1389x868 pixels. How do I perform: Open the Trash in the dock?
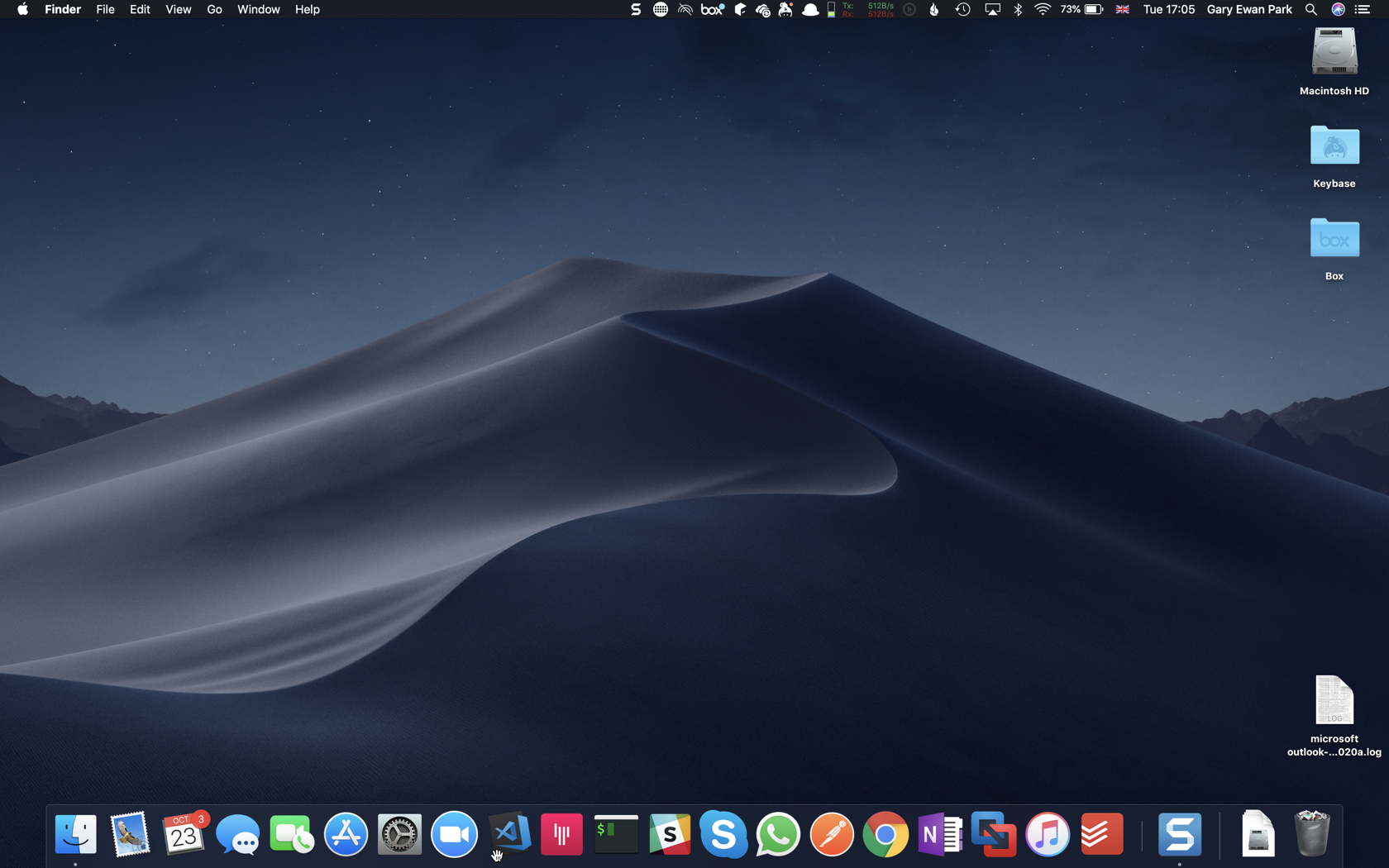coord(1311,833)
